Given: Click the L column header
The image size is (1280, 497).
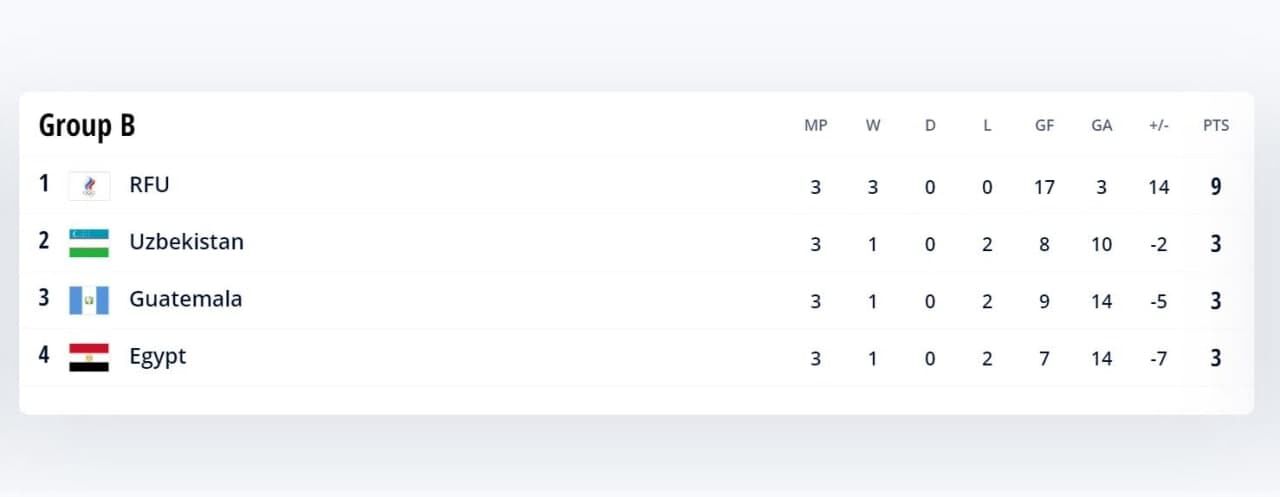Looking at the screenshot, I should click(x=987, y=126).
